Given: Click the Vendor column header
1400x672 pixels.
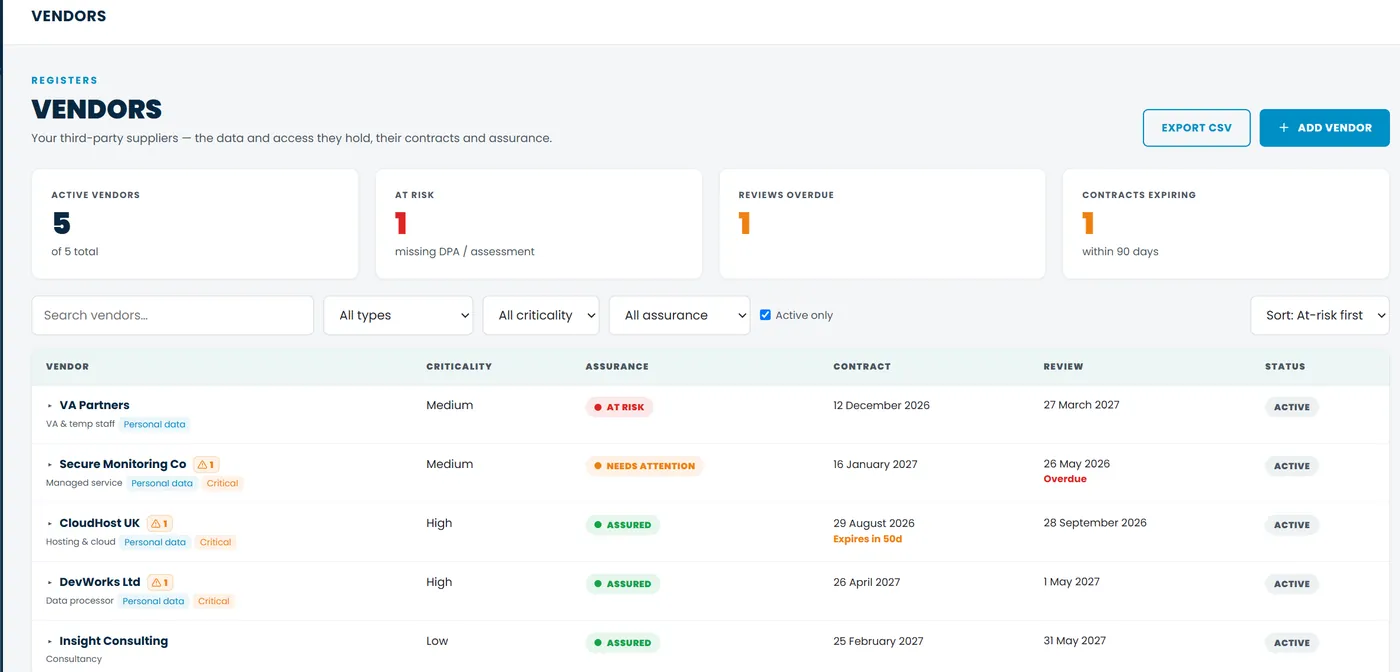Looking at the screenshot, I should point(68,367).
